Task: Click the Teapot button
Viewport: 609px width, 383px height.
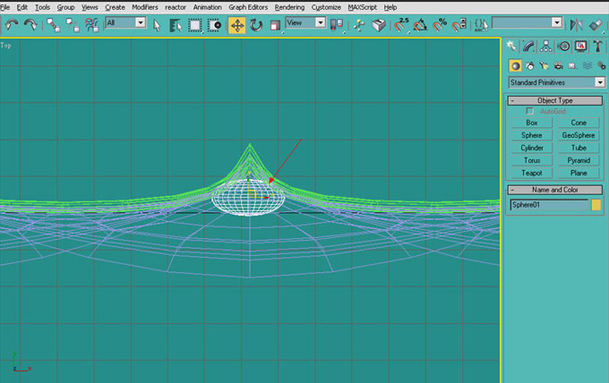Action: pos(532,173)
